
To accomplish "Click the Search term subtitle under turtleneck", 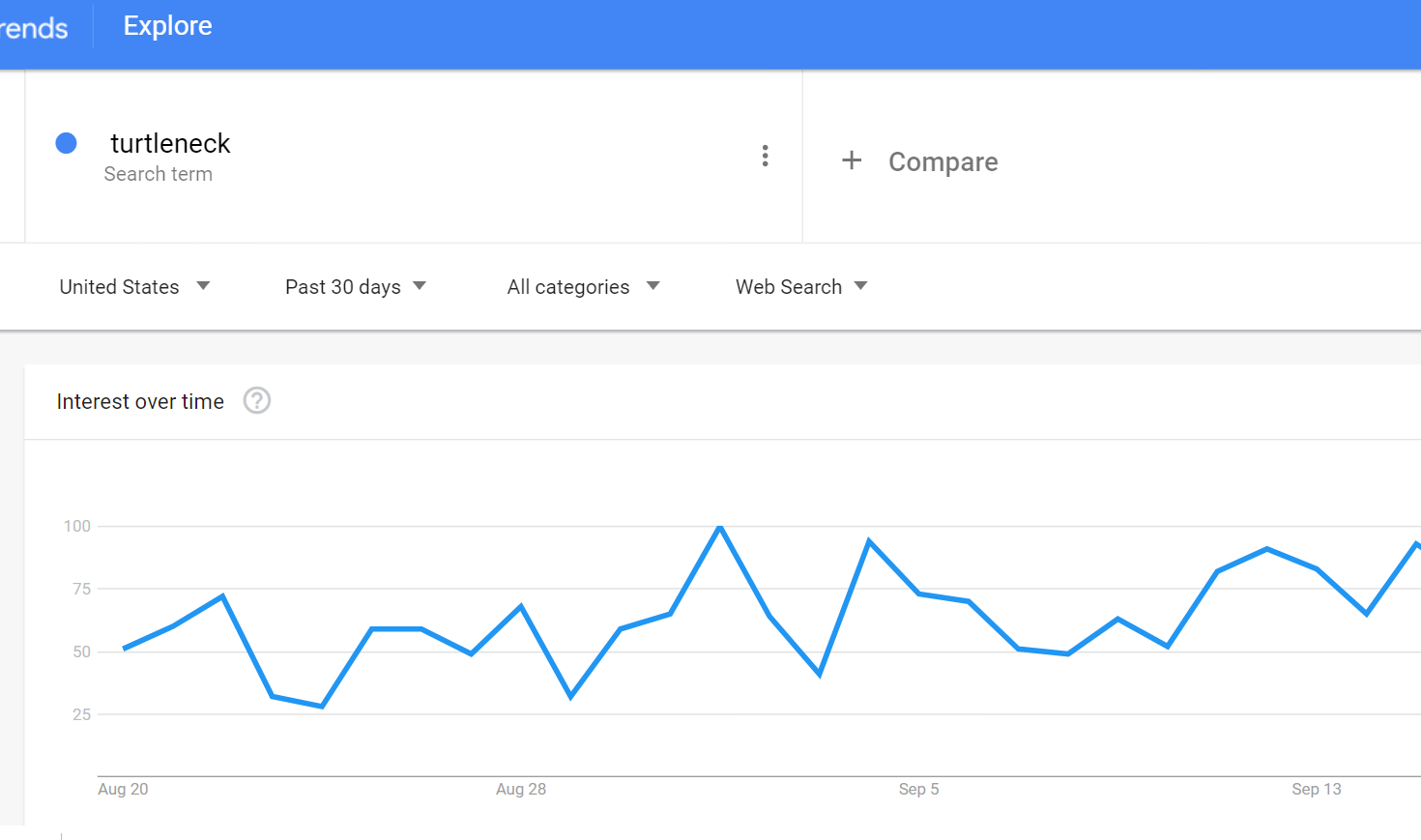I will [x=159, y=174].
